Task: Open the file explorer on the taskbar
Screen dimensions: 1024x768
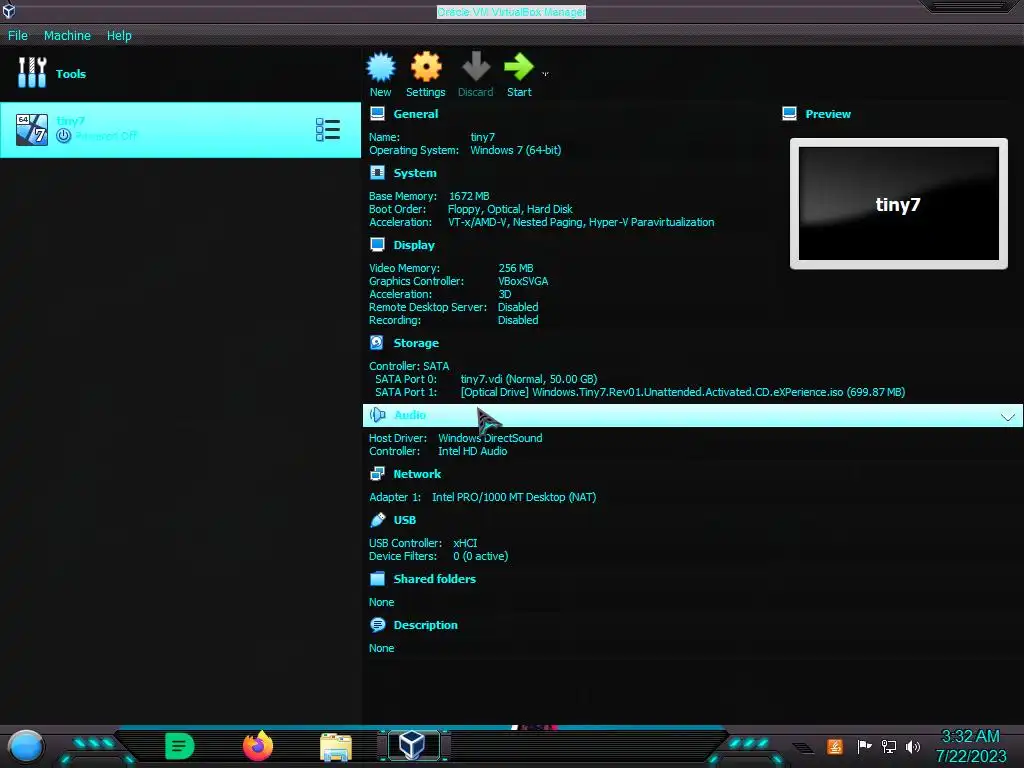Action: click(x=336, y=747)
